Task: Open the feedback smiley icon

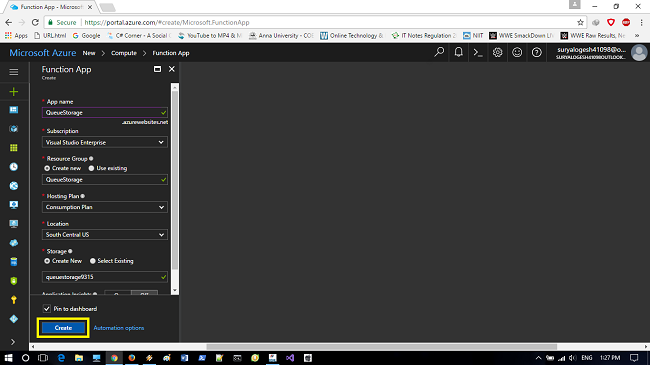Action: (517, 52)
